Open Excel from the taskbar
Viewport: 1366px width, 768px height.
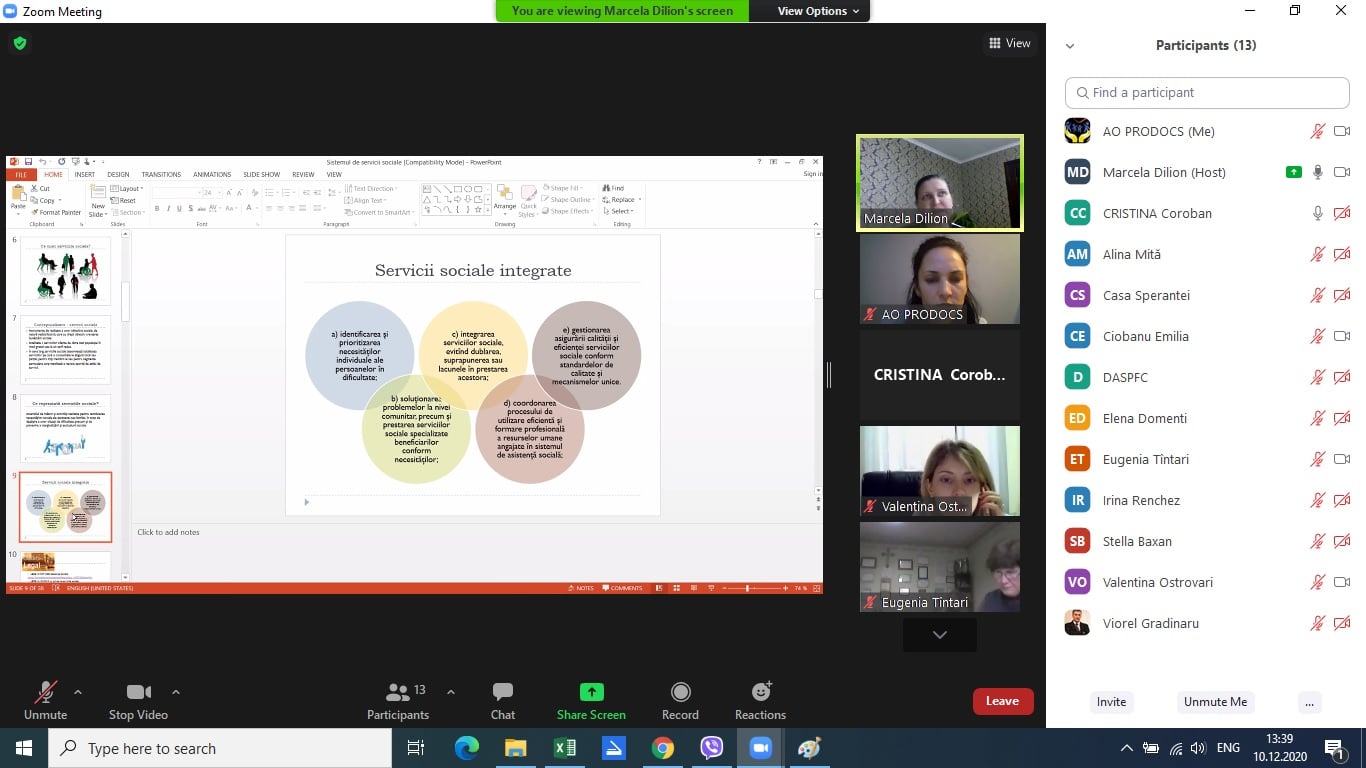pyautogui.click(x=565, y=748)
